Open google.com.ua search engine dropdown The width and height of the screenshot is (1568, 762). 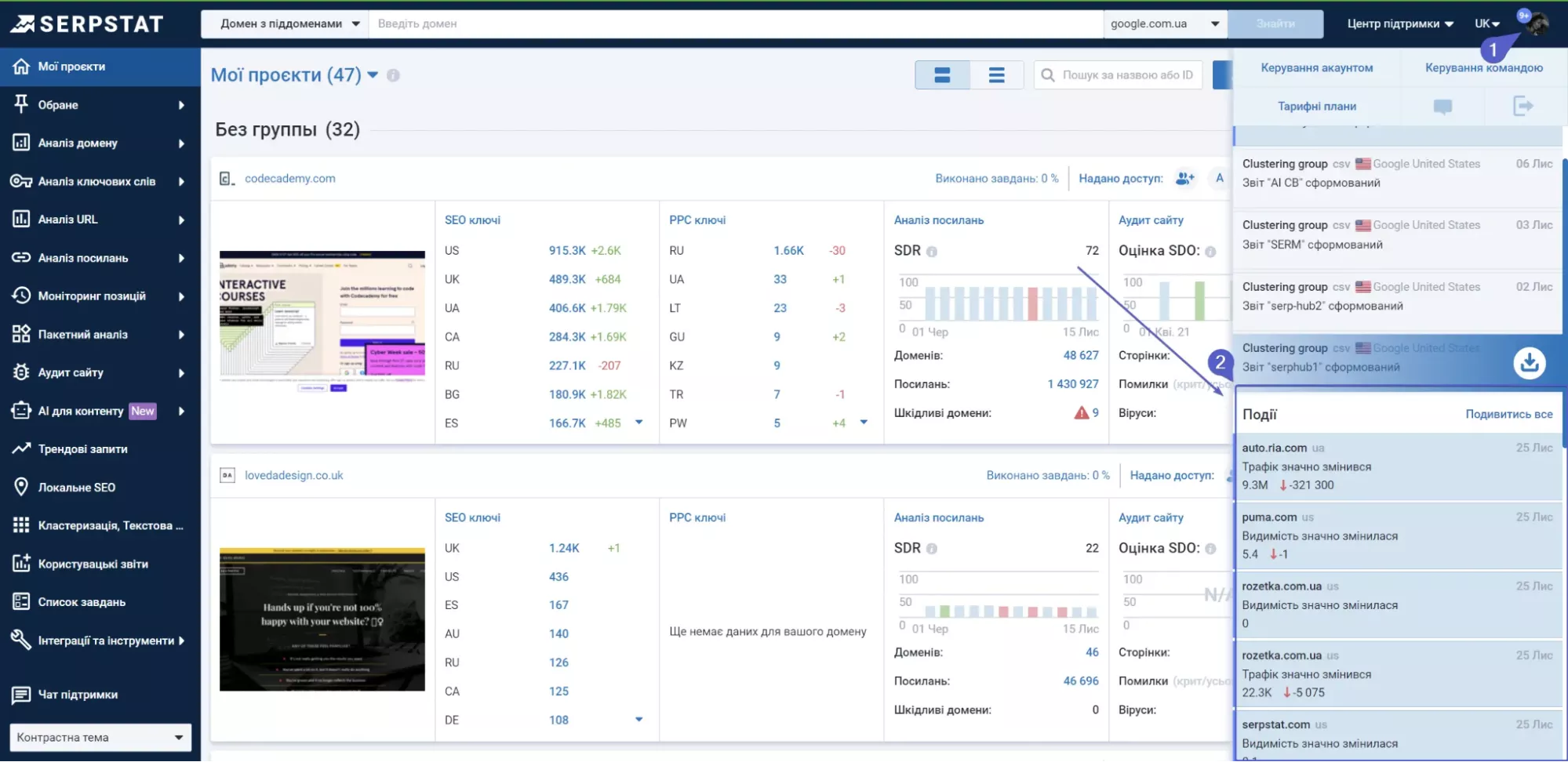pyautogui.click(x=1165, y=24)
